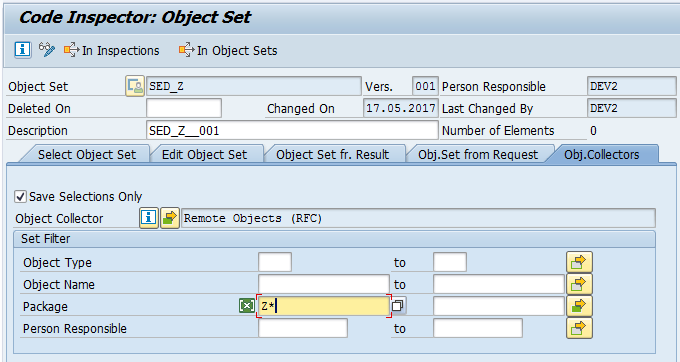Click the Description input field
This screenshot has height=362, width=680.
[292, 130]
